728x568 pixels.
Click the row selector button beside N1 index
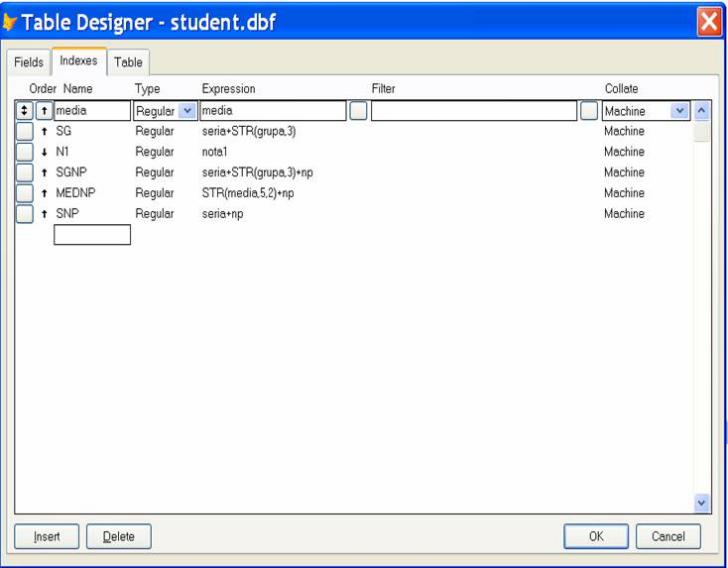[24, 152]
